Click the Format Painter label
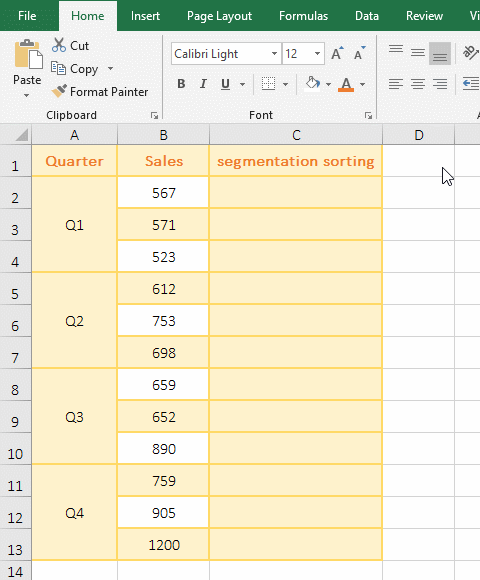Image resolution: width=480 pixels, height=580 pixels. click(109, 92)
